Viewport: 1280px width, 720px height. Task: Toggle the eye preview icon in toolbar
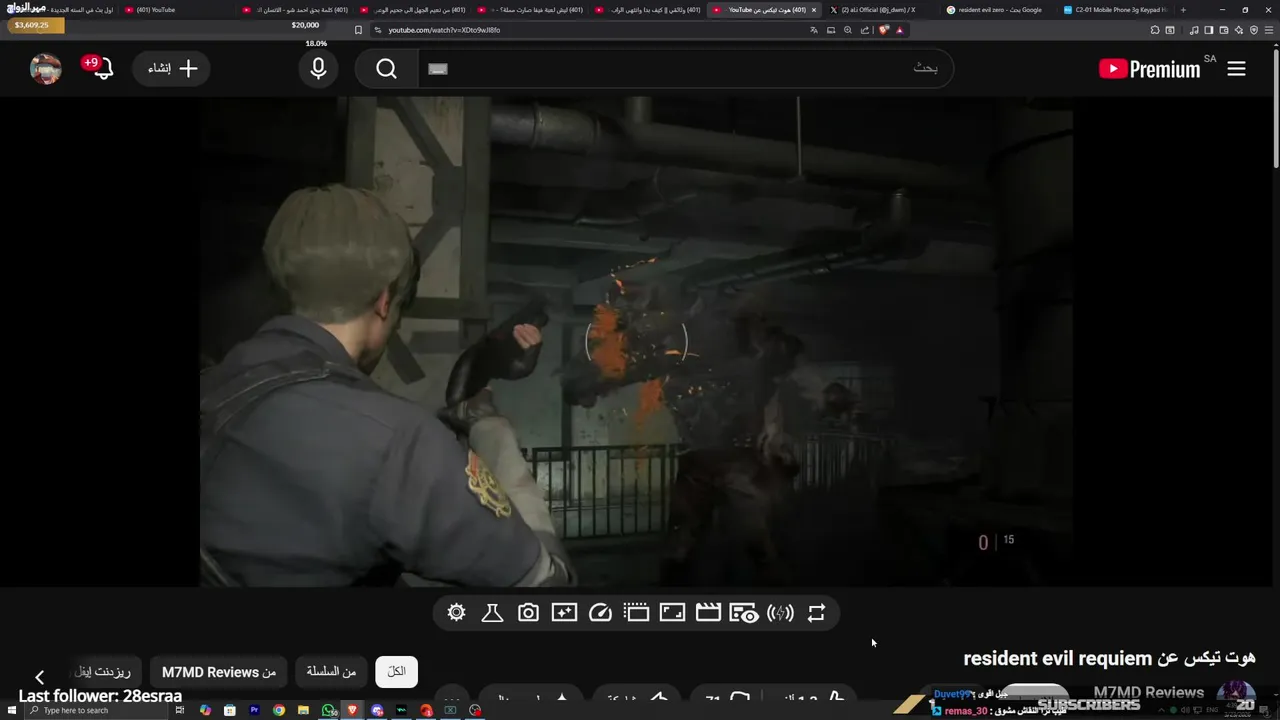pos(744,613)
